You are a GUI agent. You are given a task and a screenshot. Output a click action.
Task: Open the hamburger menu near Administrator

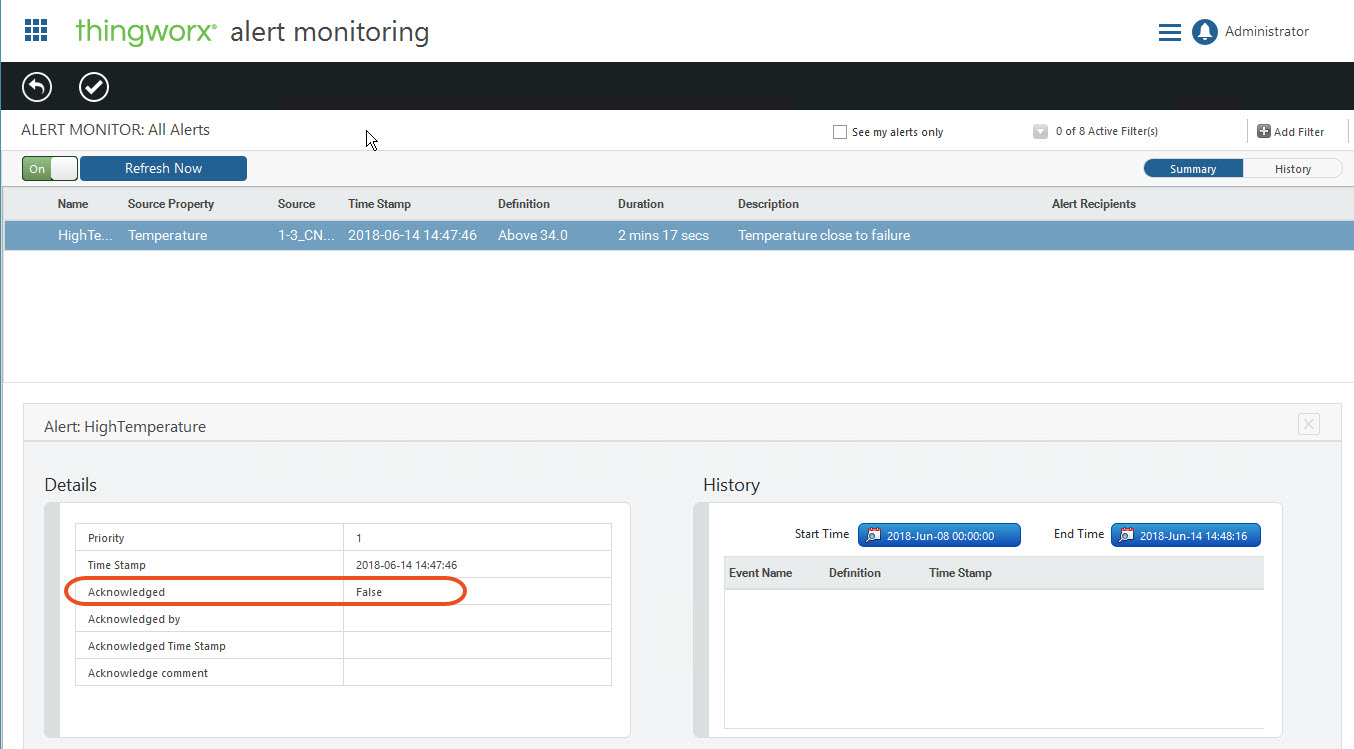1169,31
